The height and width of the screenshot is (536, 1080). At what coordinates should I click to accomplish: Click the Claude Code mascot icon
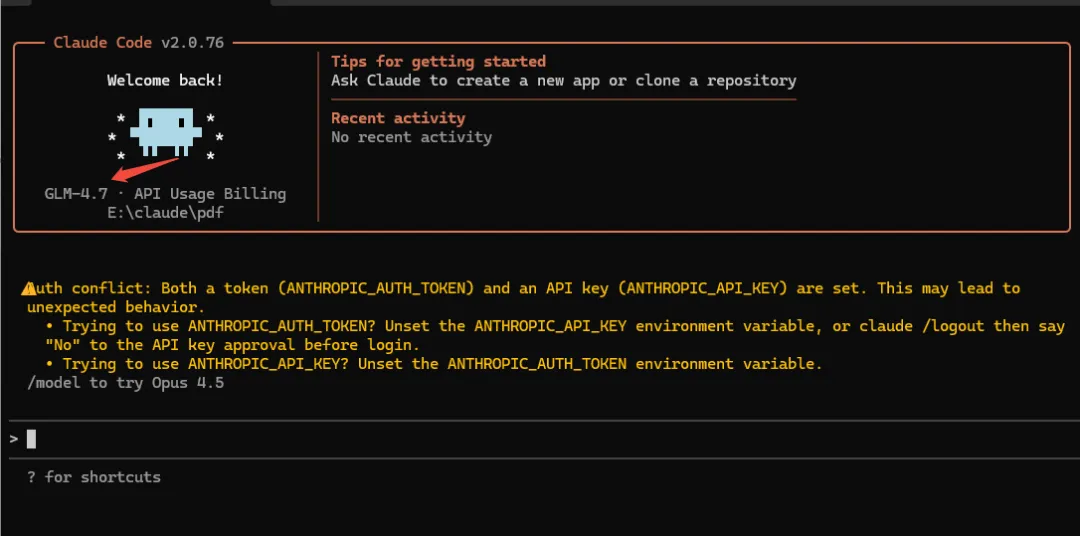tap(165, 132)
